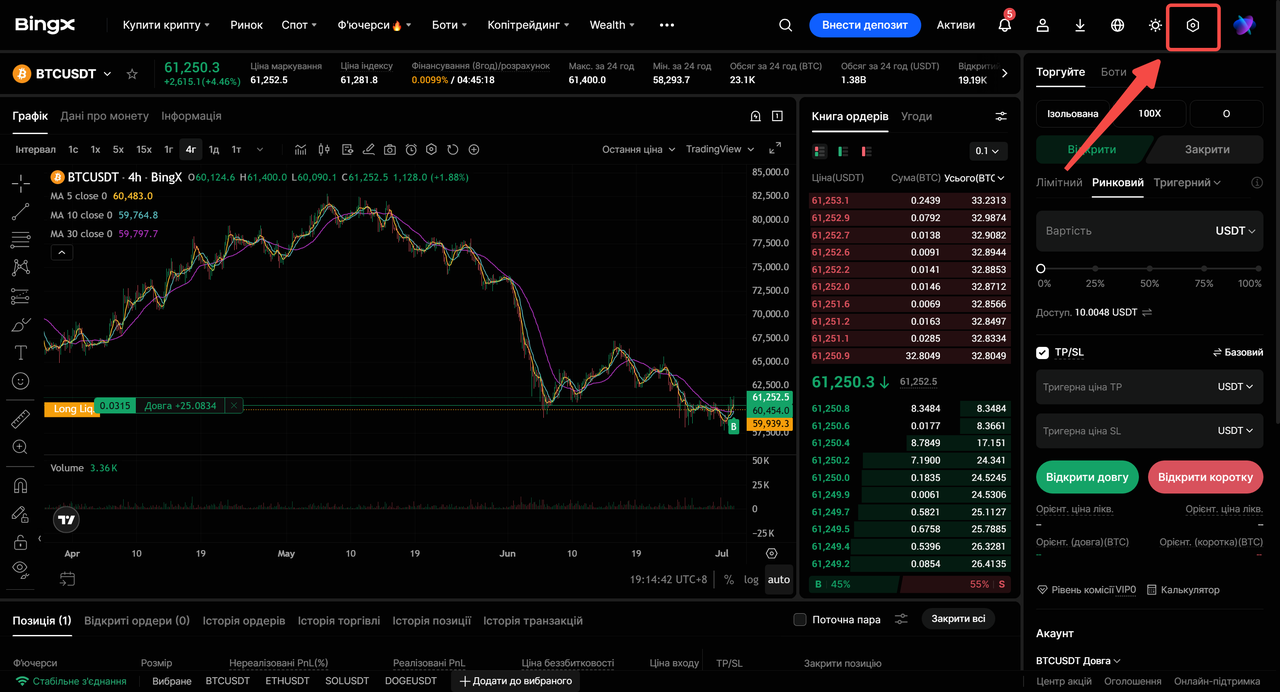Click the Внести депозит button
Viewport: 1280px width, 692px height.
(x=864, y=25)
